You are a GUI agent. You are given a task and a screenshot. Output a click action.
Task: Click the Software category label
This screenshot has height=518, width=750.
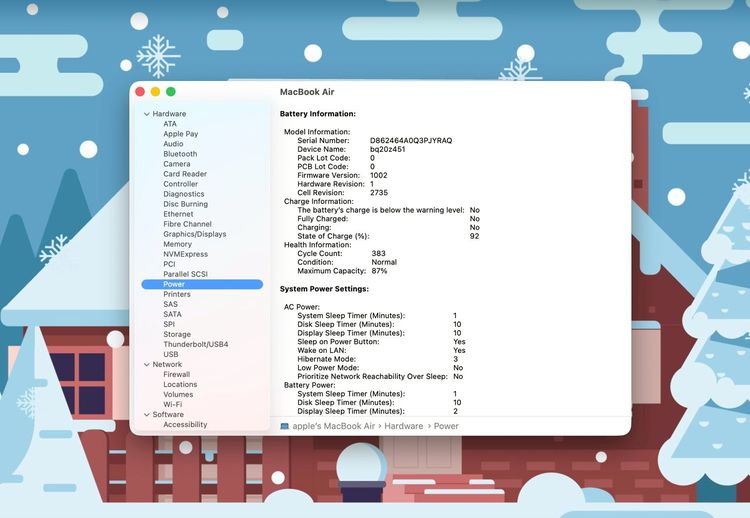pyautogui.click(x=168, y=415)
